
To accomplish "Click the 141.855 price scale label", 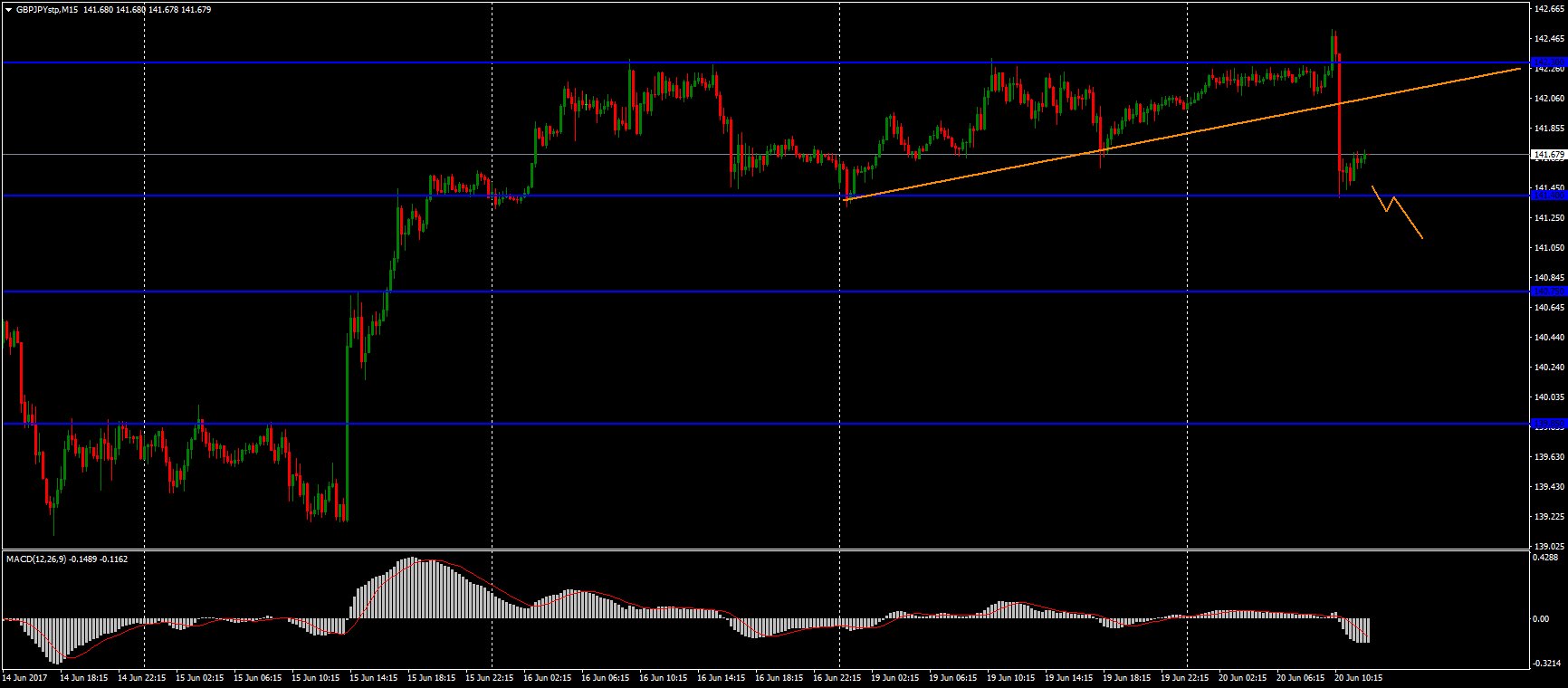I will [1550, 129].
